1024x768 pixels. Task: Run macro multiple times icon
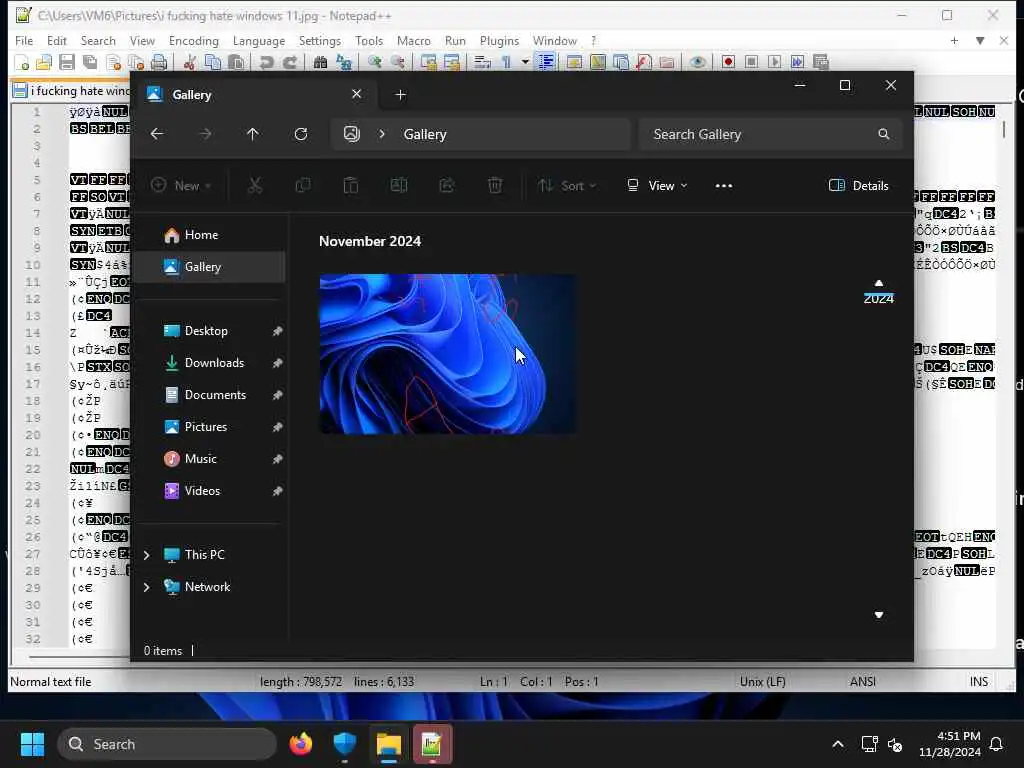coord(797,62)
